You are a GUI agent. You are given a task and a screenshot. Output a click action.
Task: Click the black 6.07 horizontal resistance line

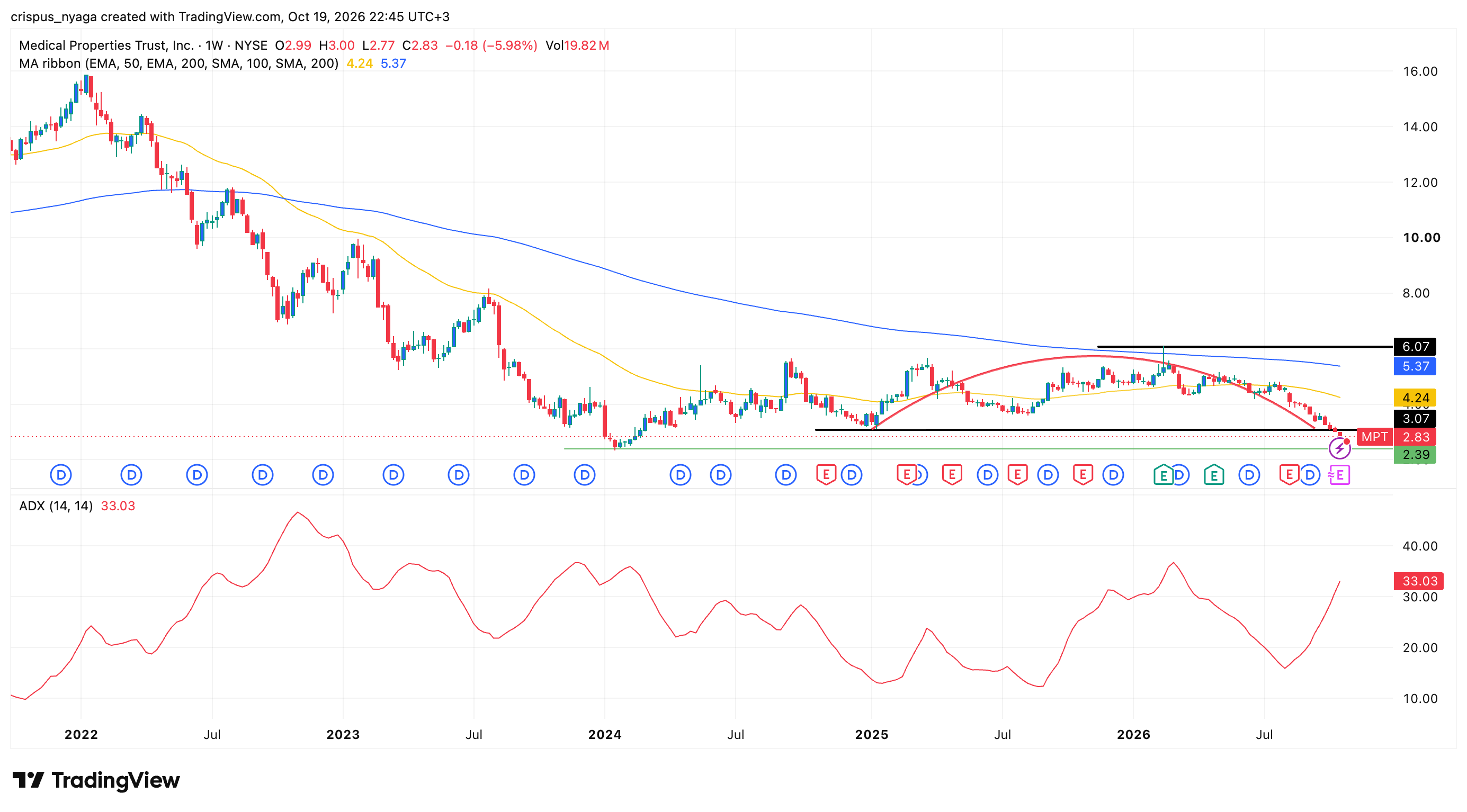[x=1245, y=347]
